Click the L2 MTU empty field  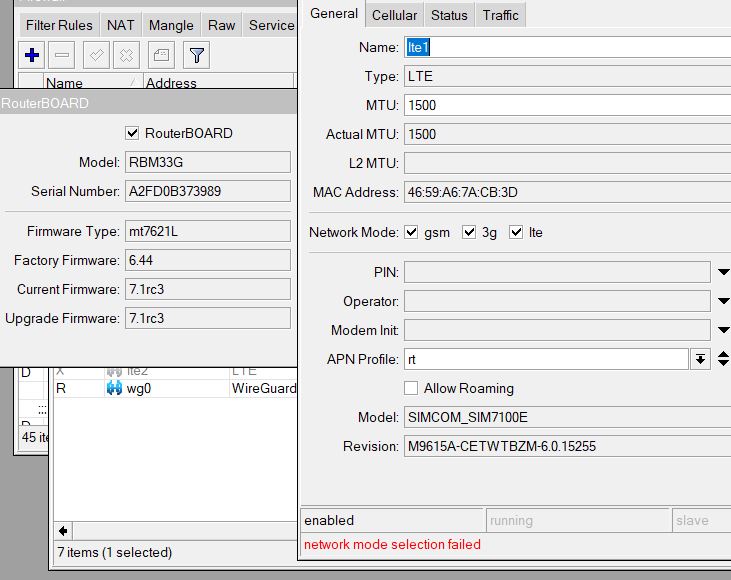567,163
